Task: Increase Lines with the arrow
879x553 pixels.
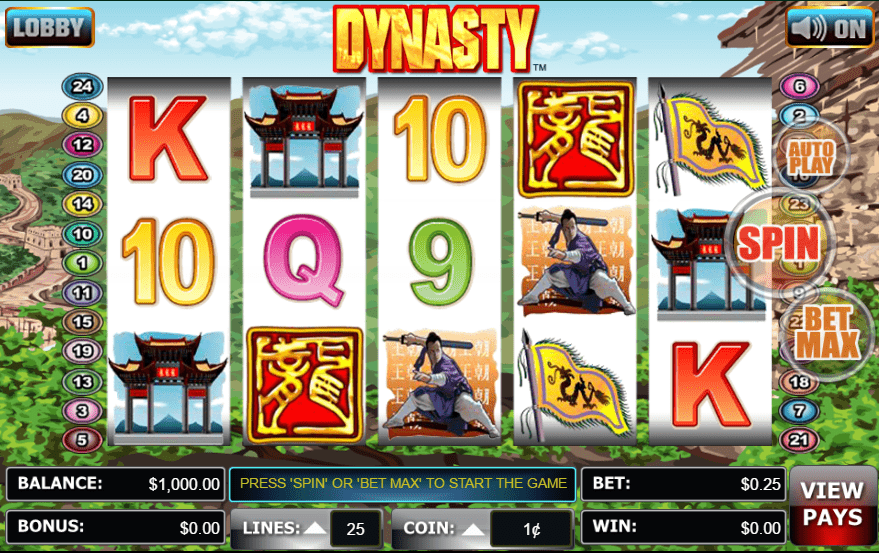Action: 315,528
